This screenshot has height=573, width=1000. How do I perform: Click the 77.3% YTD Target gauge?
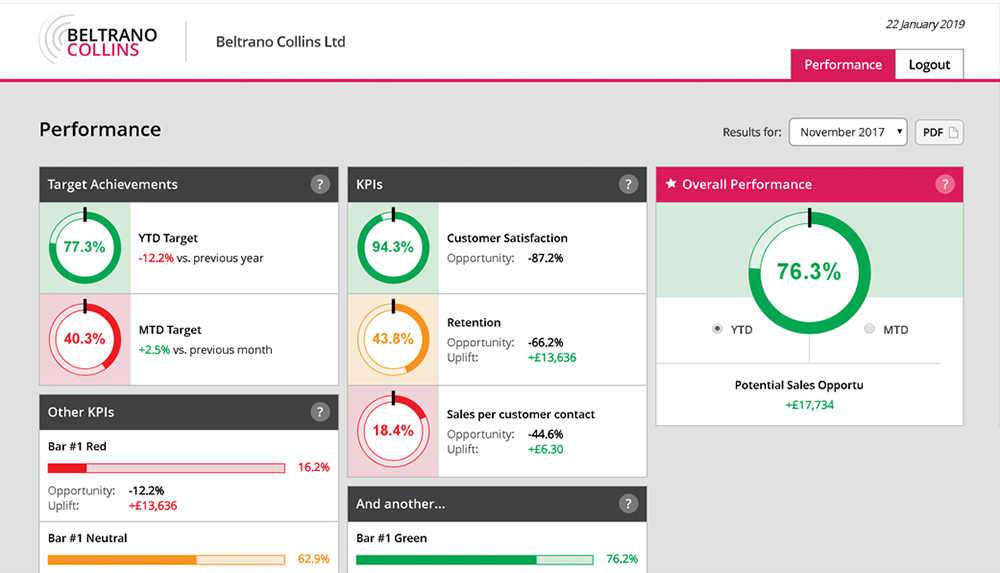point(85,247)
